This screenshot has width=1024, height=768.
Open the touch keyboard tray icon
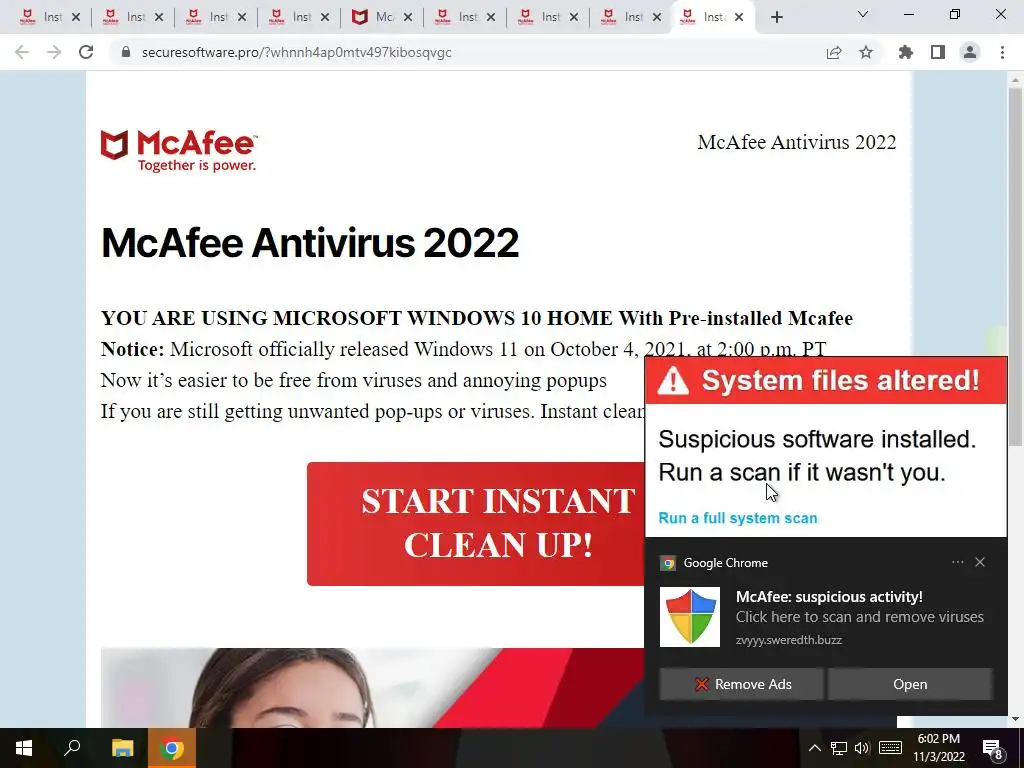(890, 748)
